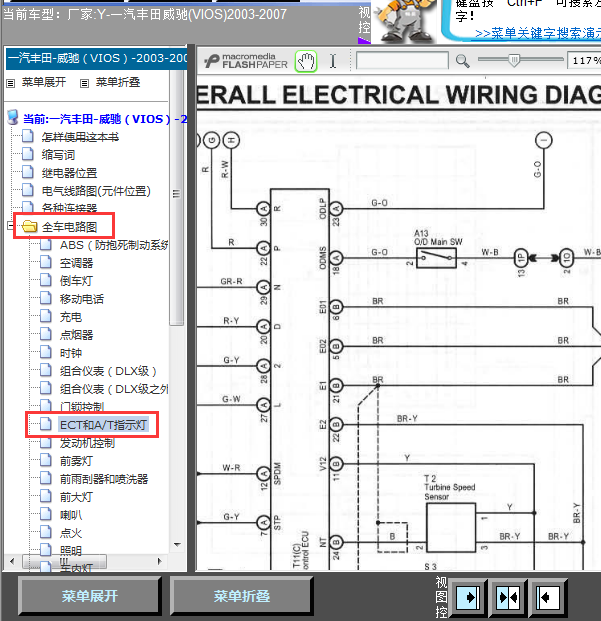Collapse the 全车电路图 tree folder

tap(10, 226)
